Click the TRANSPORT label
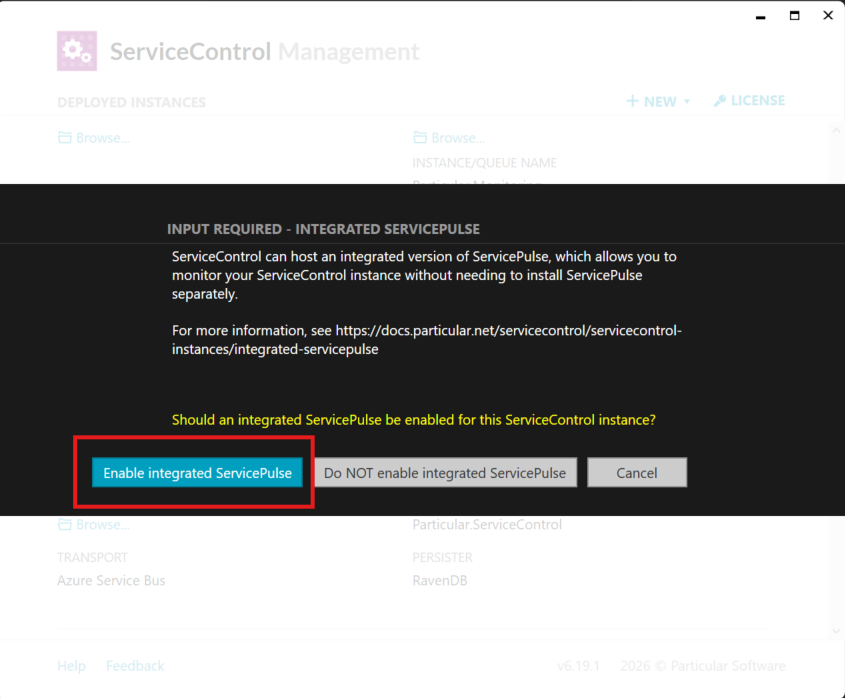845x698 pixels. [x=92, y=557]
